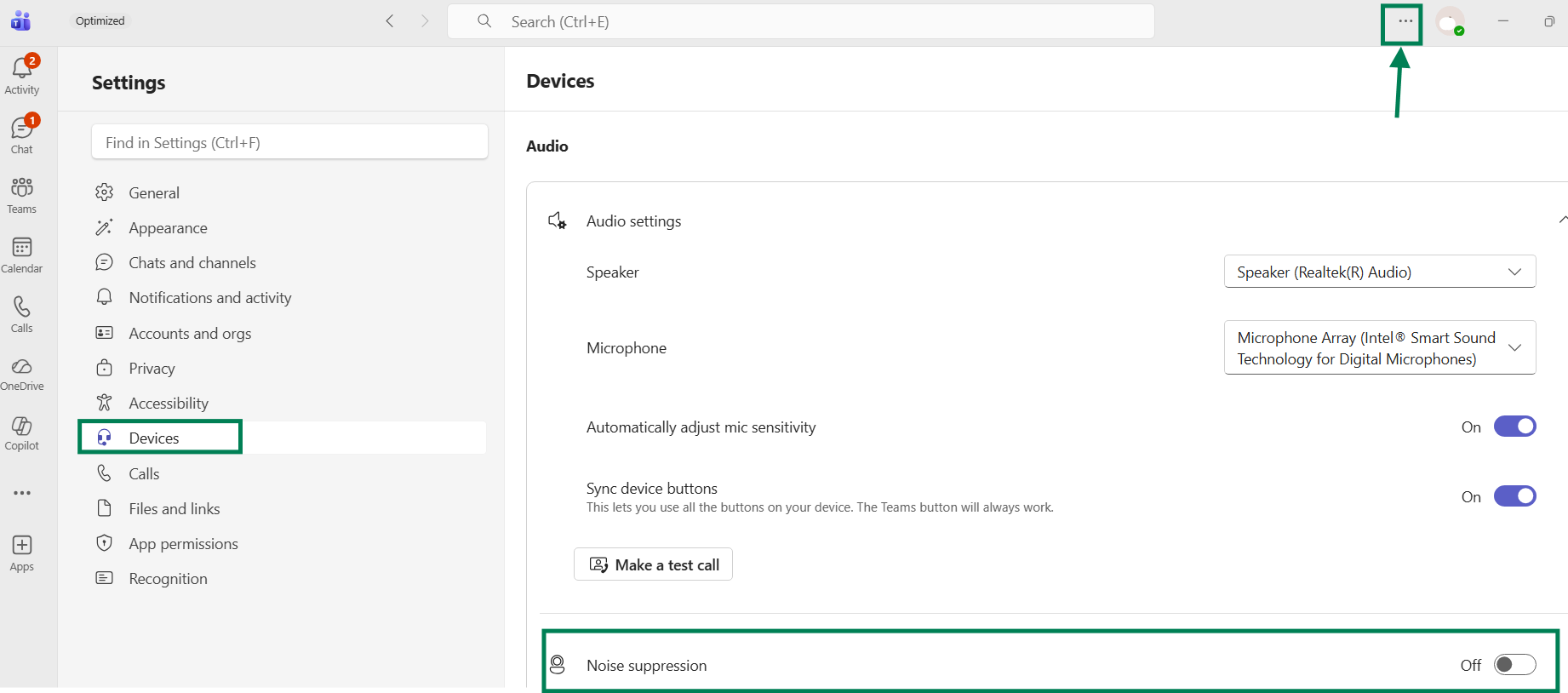Open the Calendar app
The image size is (1568, 693).
[22, 255]
